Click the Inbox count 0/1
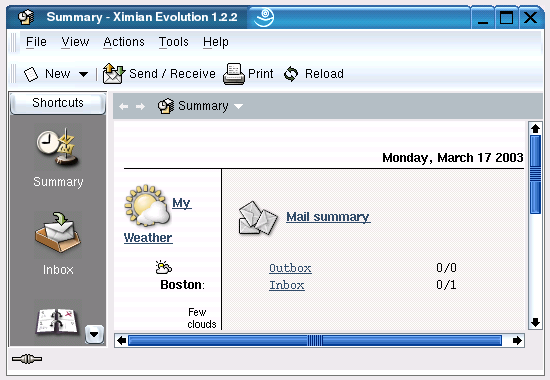This screenshot has height=380, width=550. (x=446, y=285)
